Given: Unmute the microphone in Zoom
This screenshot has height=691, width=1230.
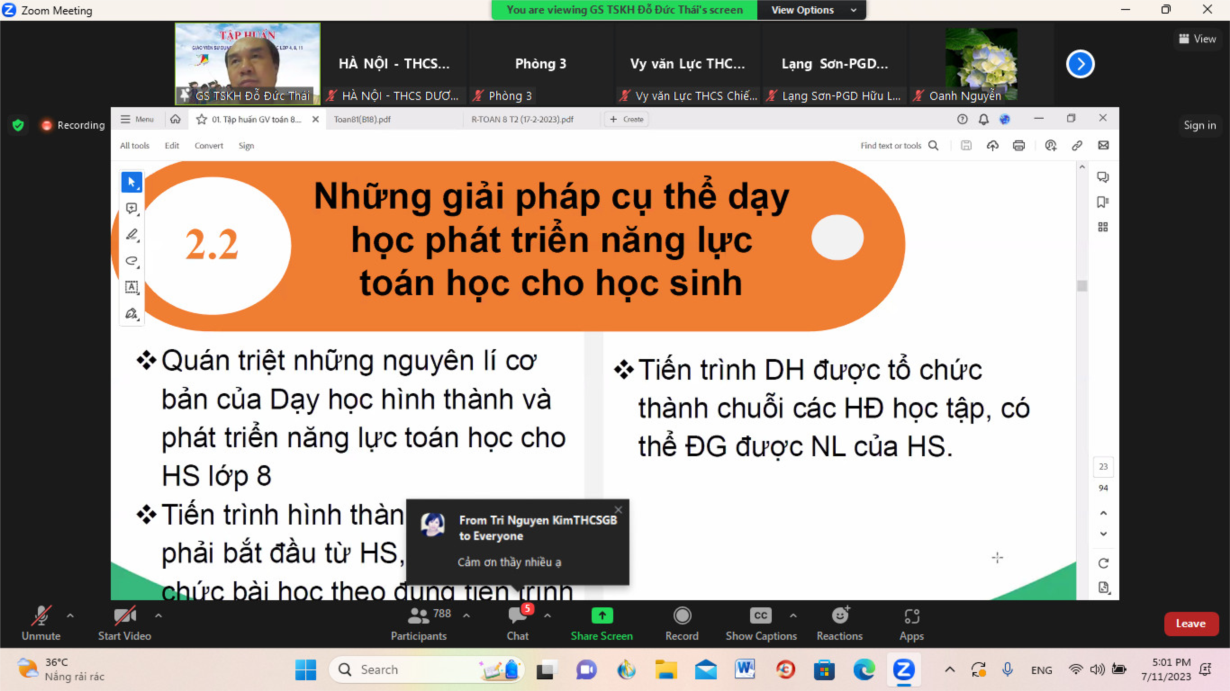Looking at the screenshot, I should tap(41, 617).
